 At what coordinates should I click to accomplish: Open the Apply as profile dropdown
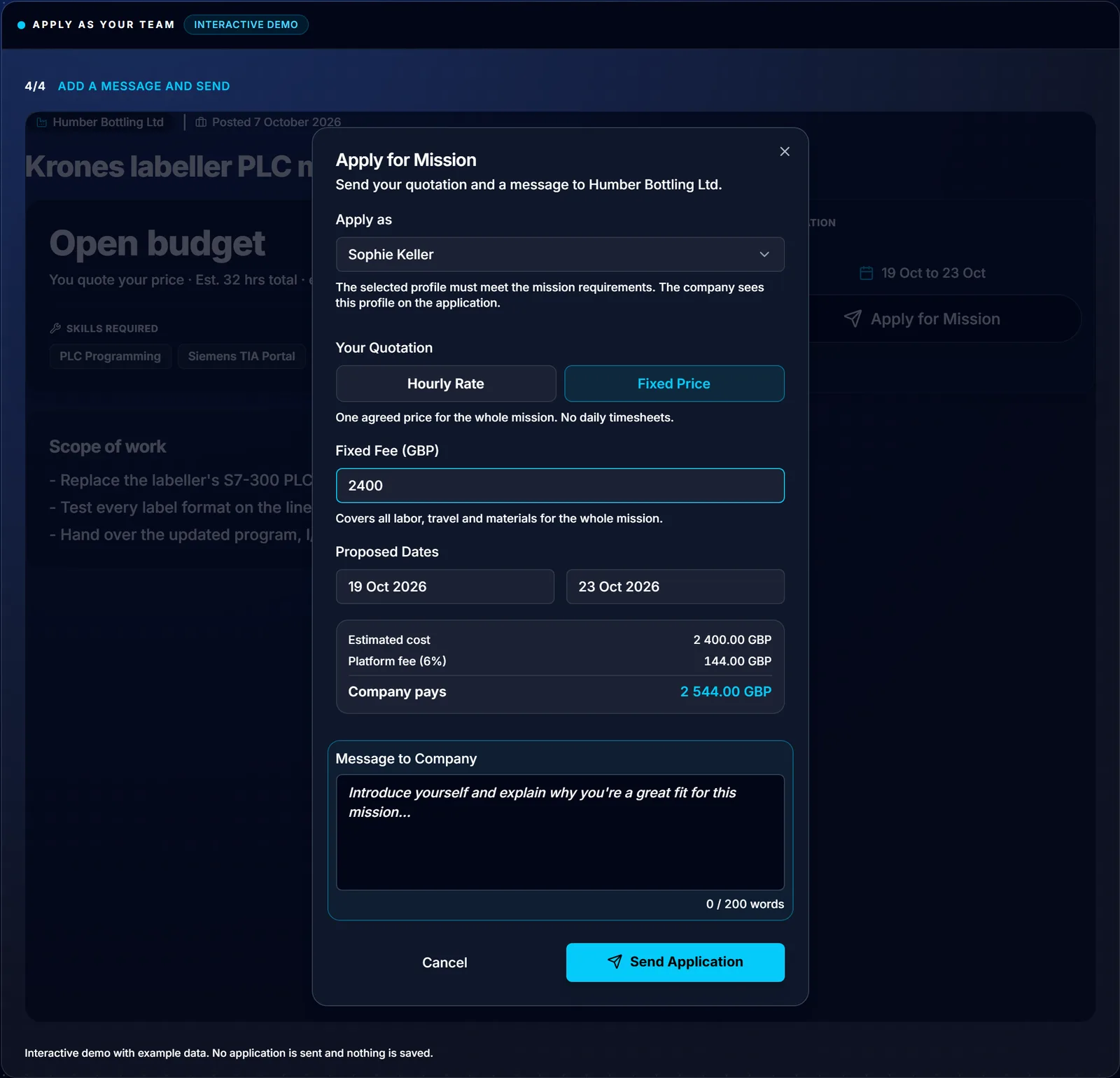click(x=560, y=254)
